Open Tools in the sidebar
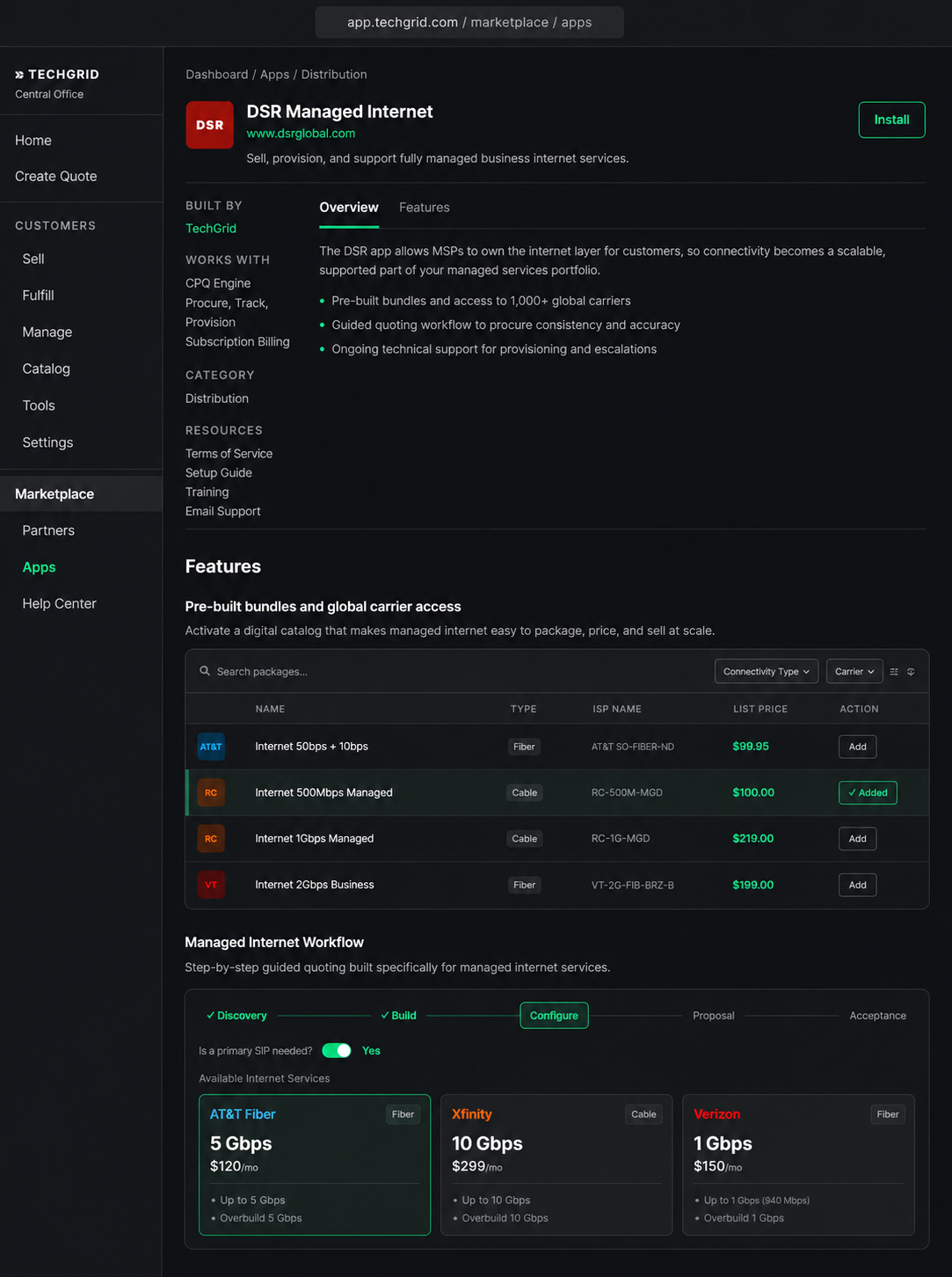The height and width of the screenshot is (1277, 952). coord(39,405)
